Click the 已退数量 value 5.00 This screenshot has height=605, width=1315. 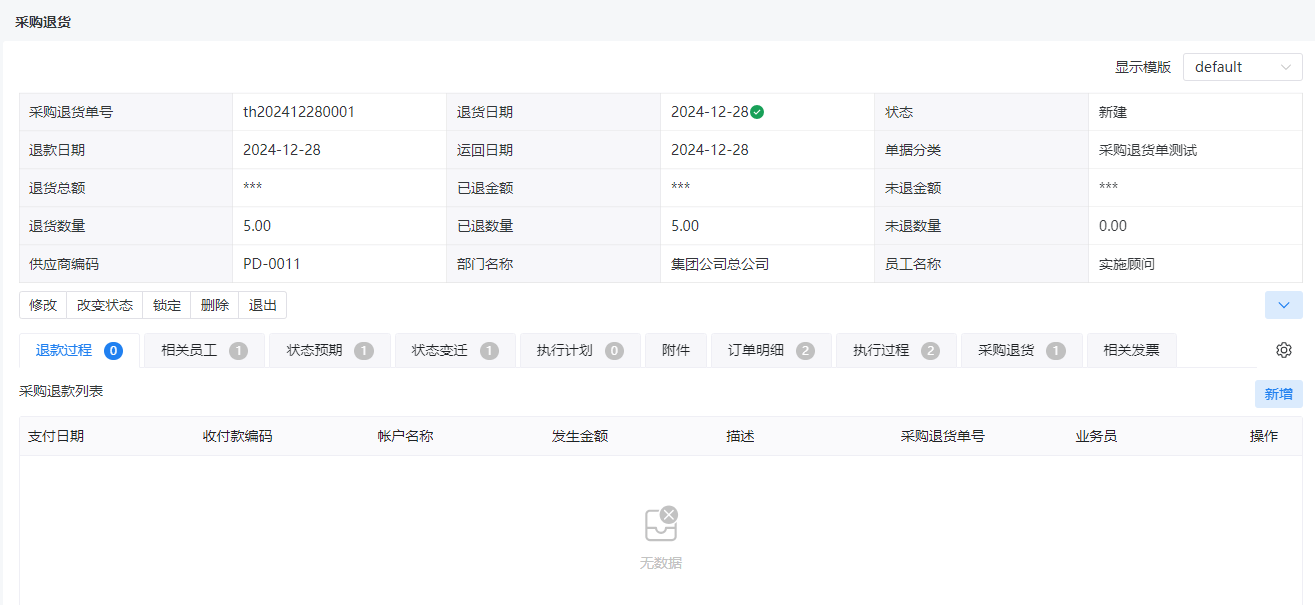[685, 226]
